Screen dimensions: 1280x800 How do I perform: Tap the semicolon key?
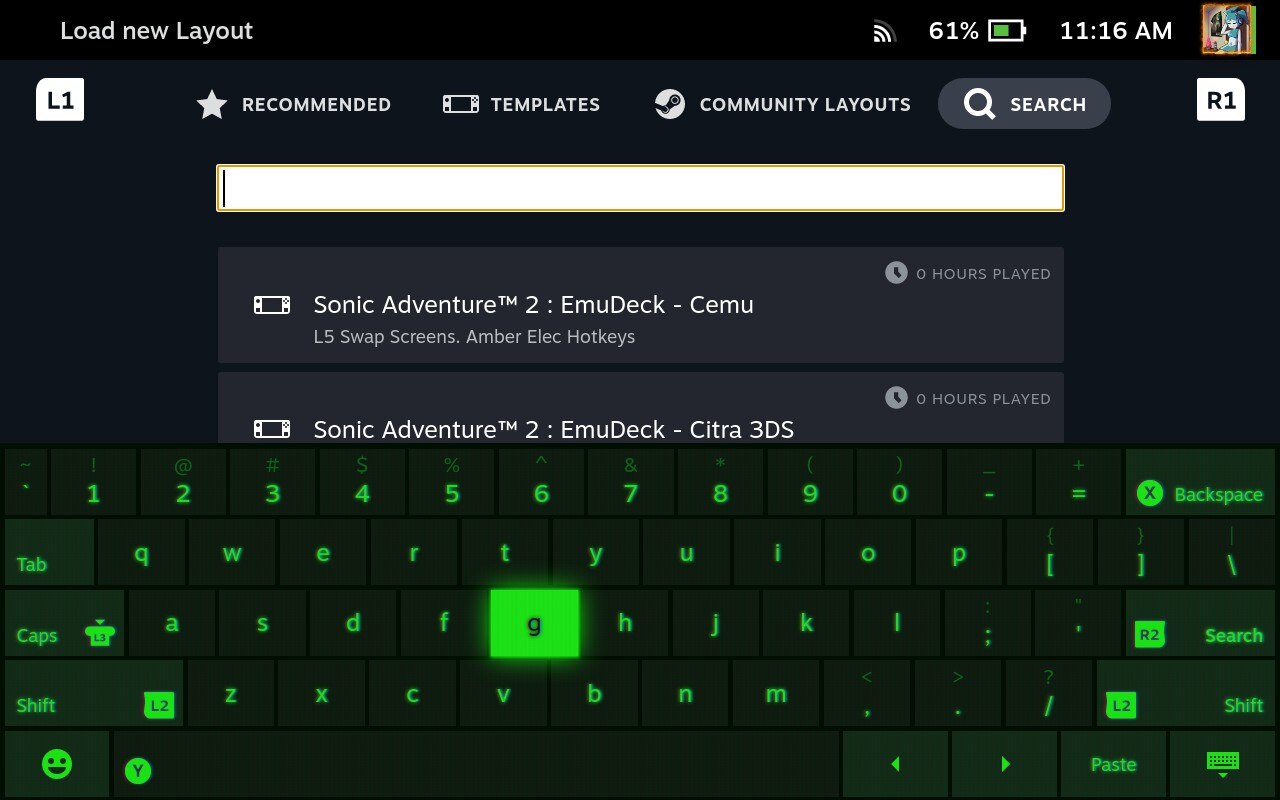pyautogui.click(x=988, y=623)
